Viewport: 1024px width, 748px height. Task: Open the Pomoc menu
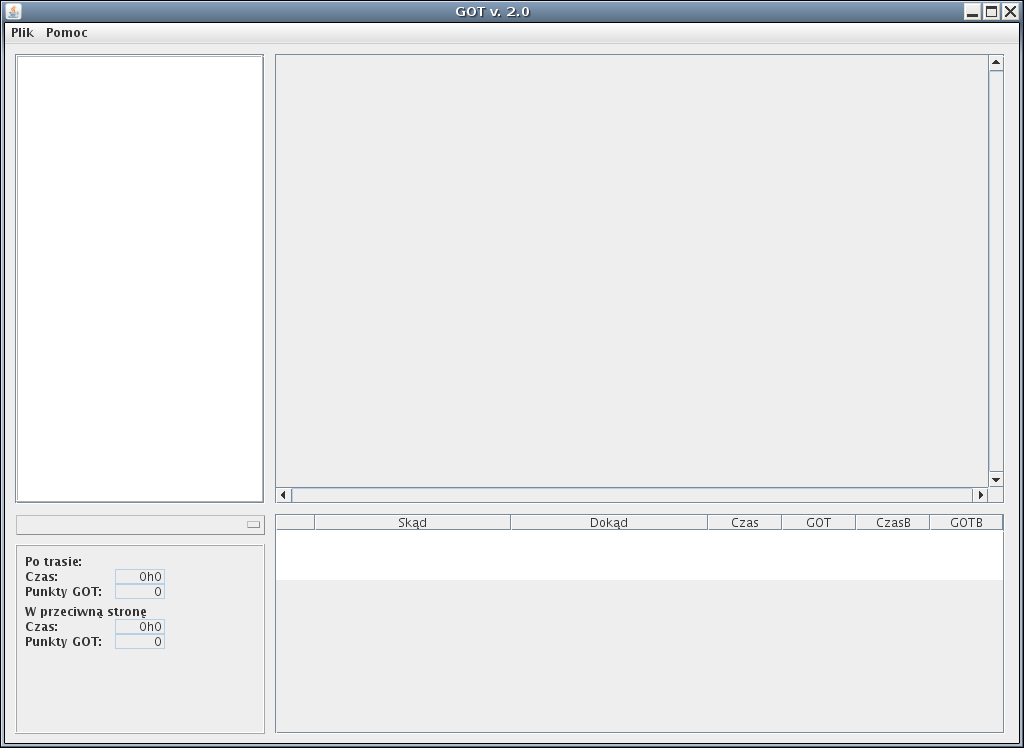click(67, 33)
